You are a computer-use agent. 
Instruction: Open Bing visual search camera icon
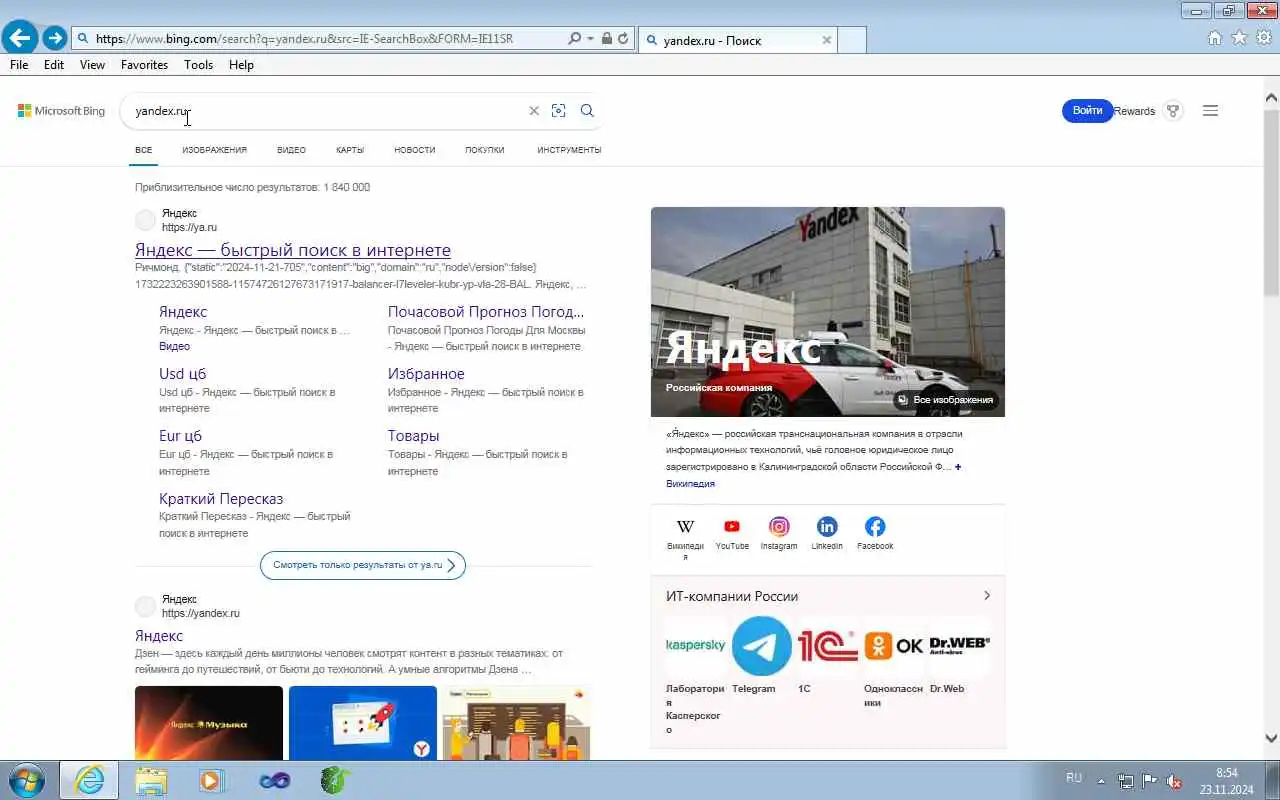(559, 111)
